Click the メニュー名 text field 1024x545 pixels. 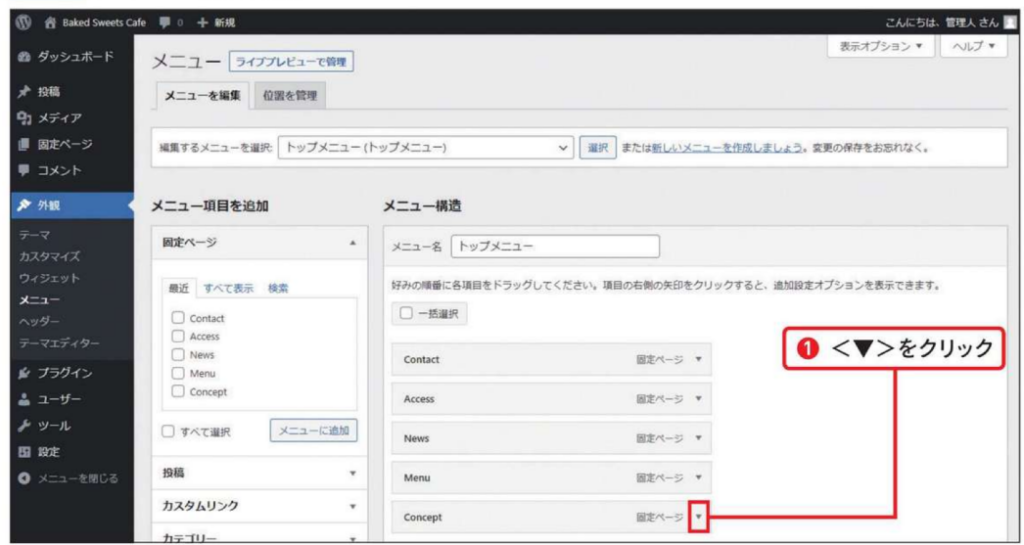[x=555, y=246]
